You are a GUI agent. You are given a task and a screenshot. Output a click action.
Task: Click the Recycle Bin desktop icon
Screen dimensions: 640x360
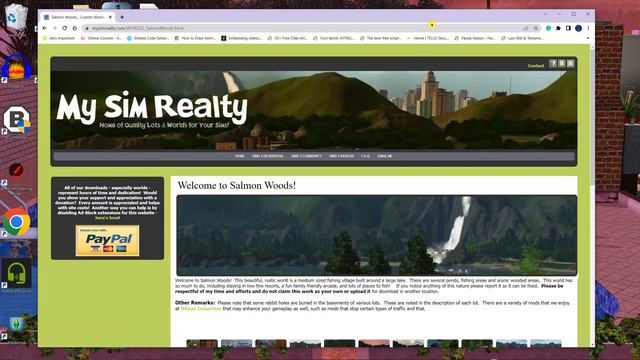(x=16, y=17)
